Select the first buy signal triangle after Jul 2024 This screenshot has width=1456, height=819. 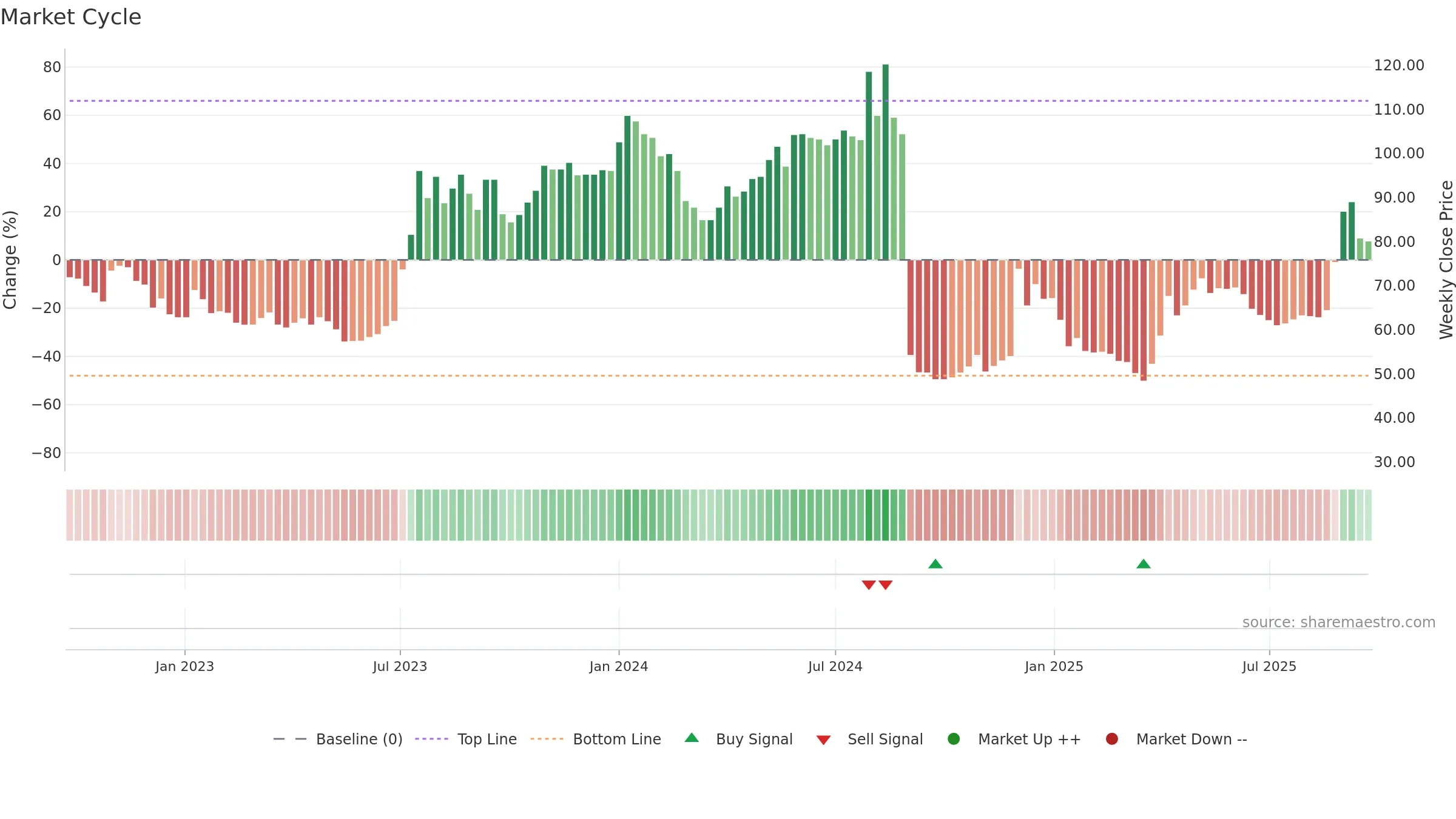coord(935,564)
